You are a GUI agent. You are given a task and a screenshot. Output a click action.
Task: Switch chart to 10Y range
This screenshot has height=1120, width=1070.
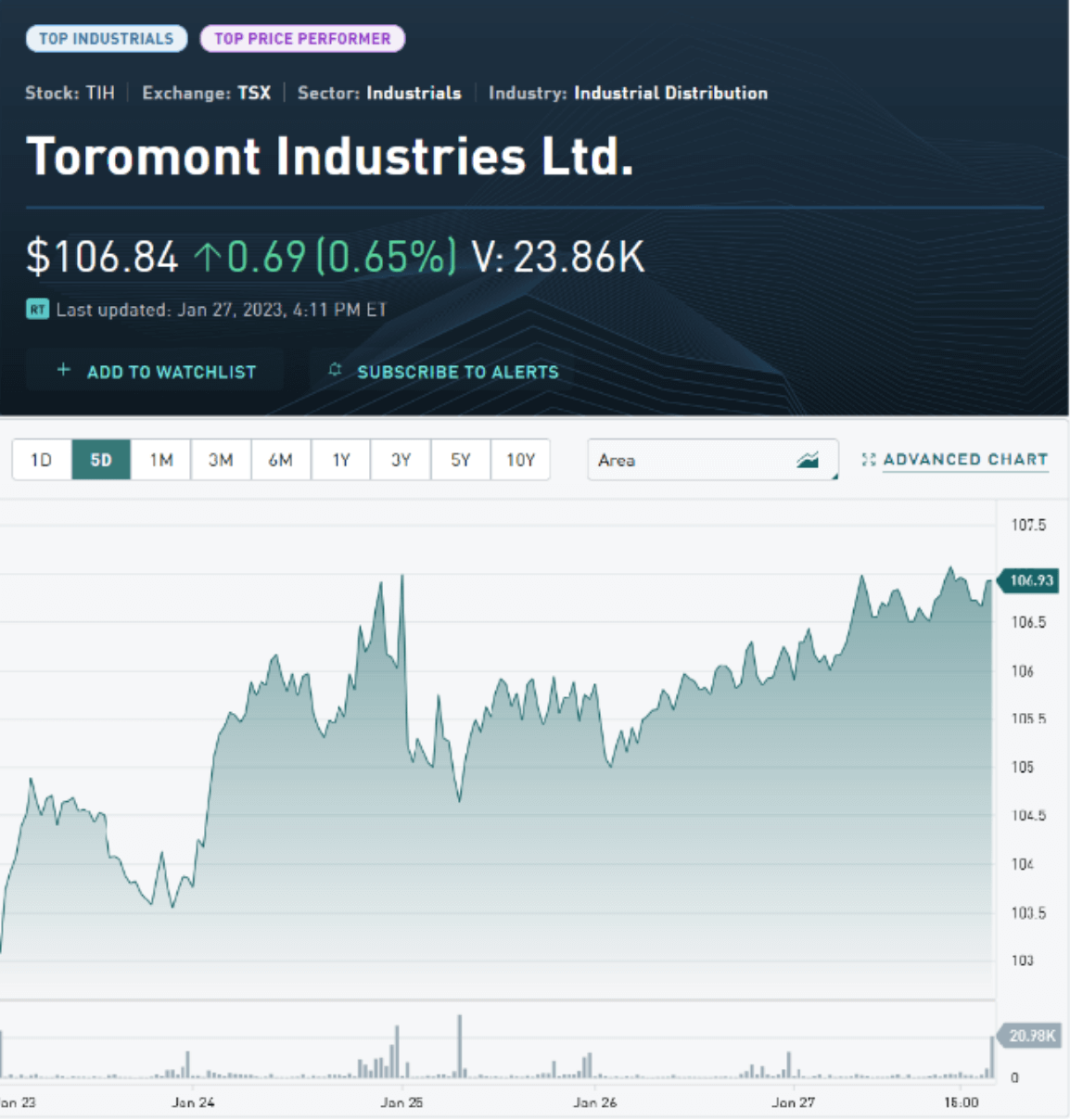click(520, 459)
